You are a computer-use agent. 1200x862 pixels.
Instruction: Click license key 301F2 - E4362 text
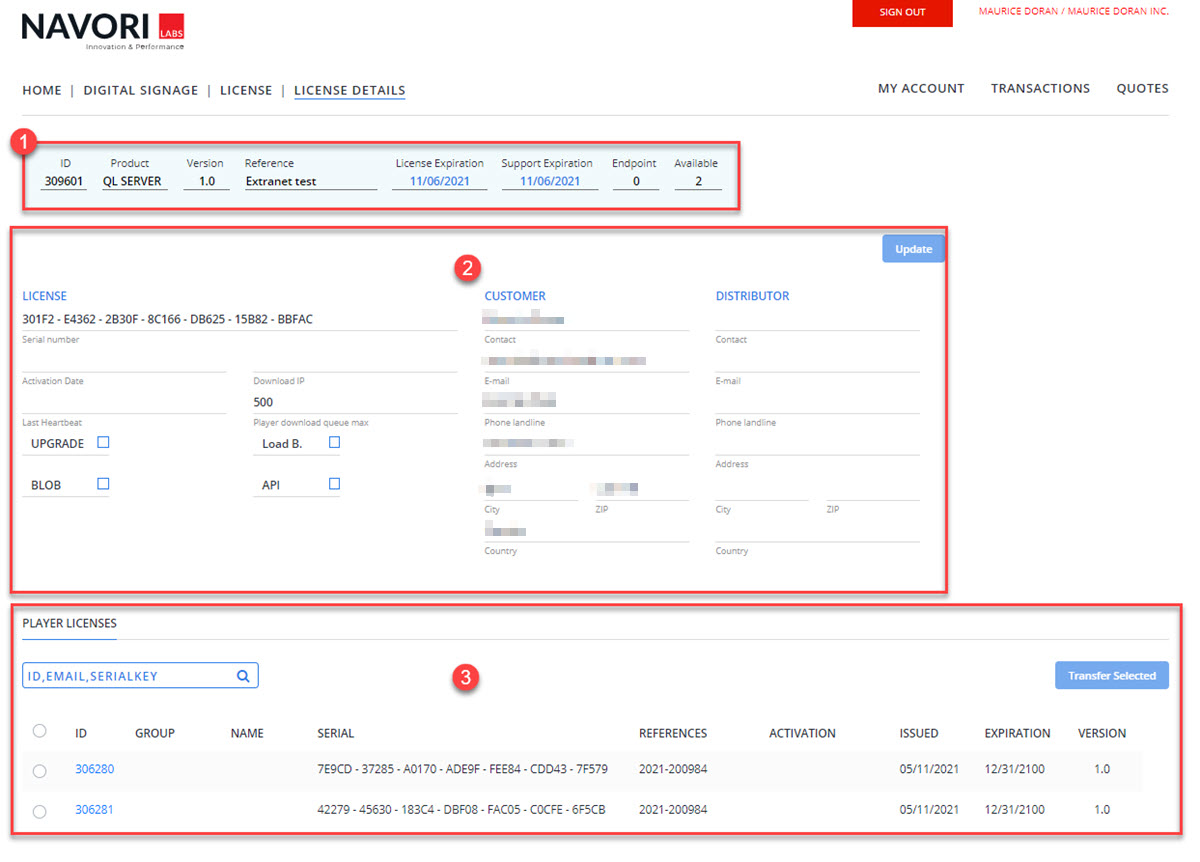pyautogui.click(x=167, y=320)
